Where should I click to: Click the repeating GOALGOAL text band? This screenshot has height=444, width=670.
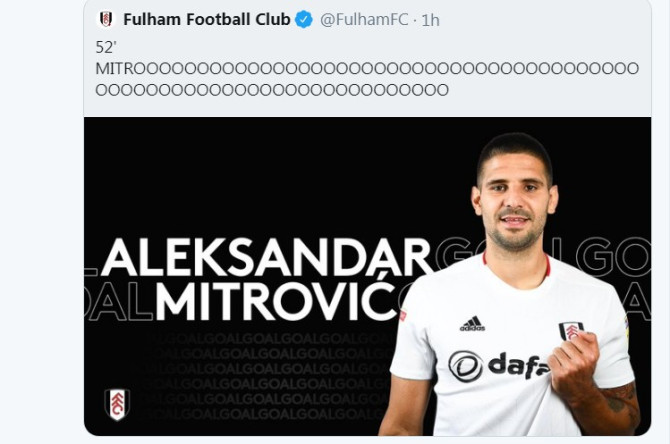click(x=270, y=355)
